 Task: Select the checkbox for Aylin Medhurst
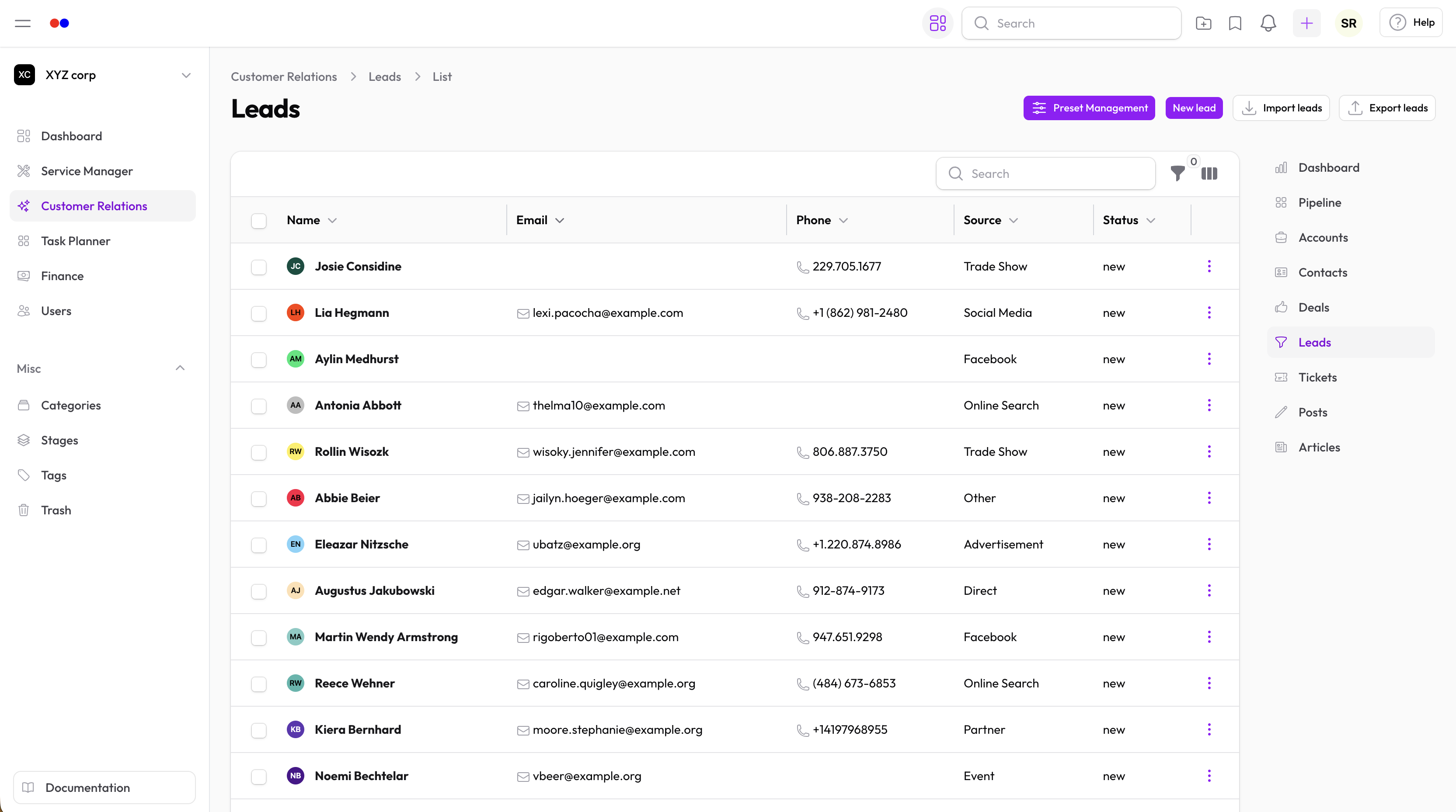click(259, 359)
